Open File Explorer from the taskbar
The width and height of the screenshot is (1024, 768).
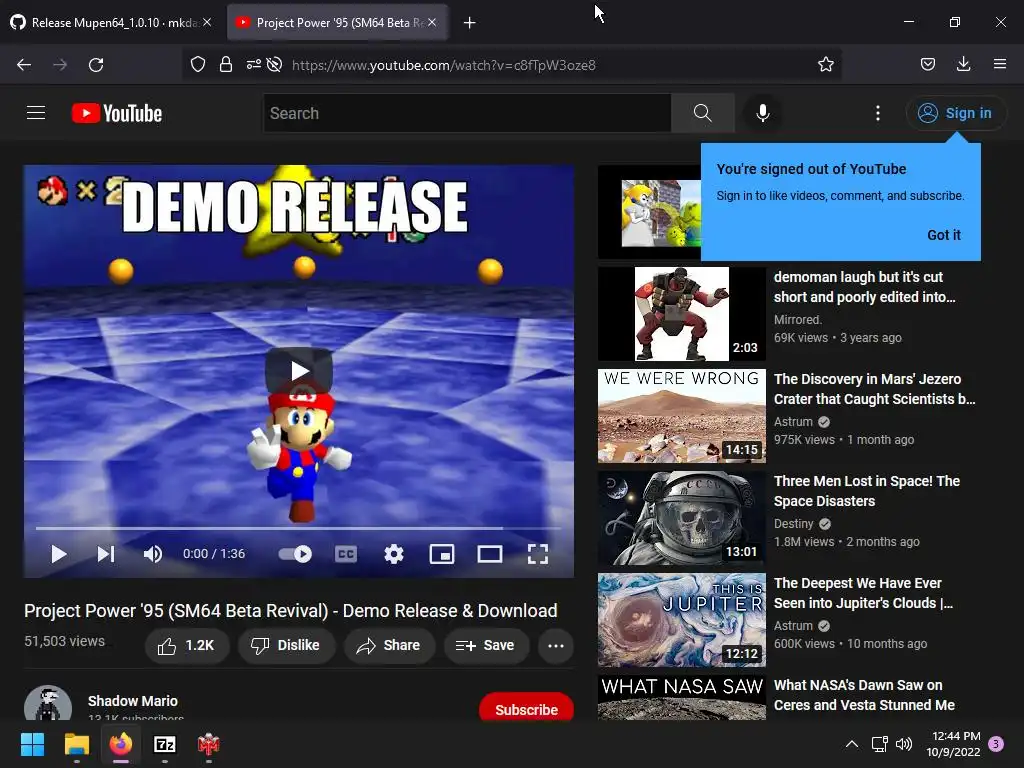pyautogui.click(x=76, y=744)
